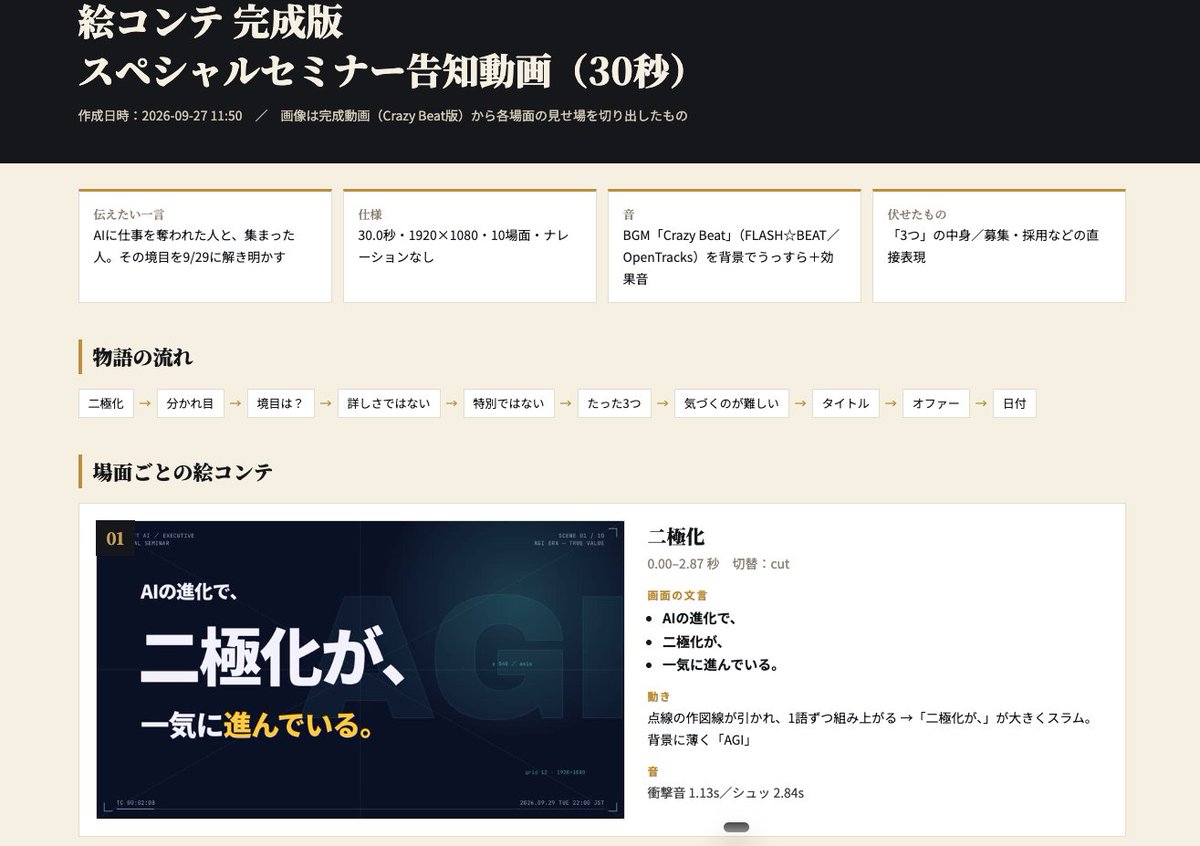Select the 分かれ目 flow chip
This screenshot has width=1200, height=846.
(x=190, y=404)
